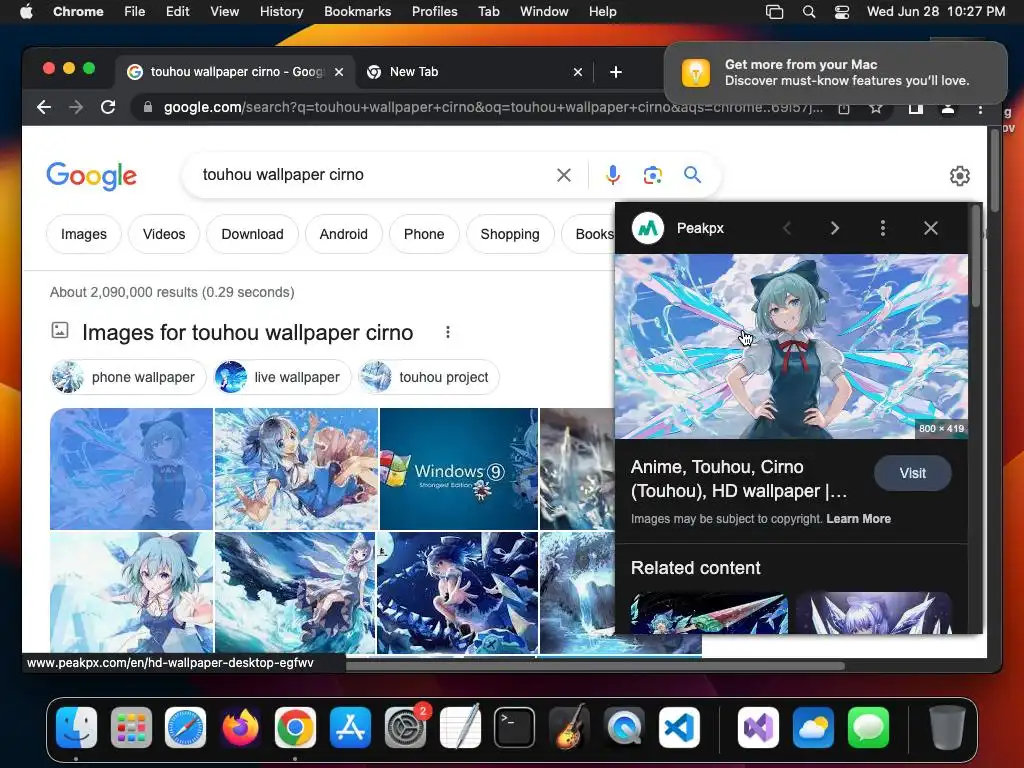
Task: Open the Peakpx source name link
Action: click(x=700, y=228)
